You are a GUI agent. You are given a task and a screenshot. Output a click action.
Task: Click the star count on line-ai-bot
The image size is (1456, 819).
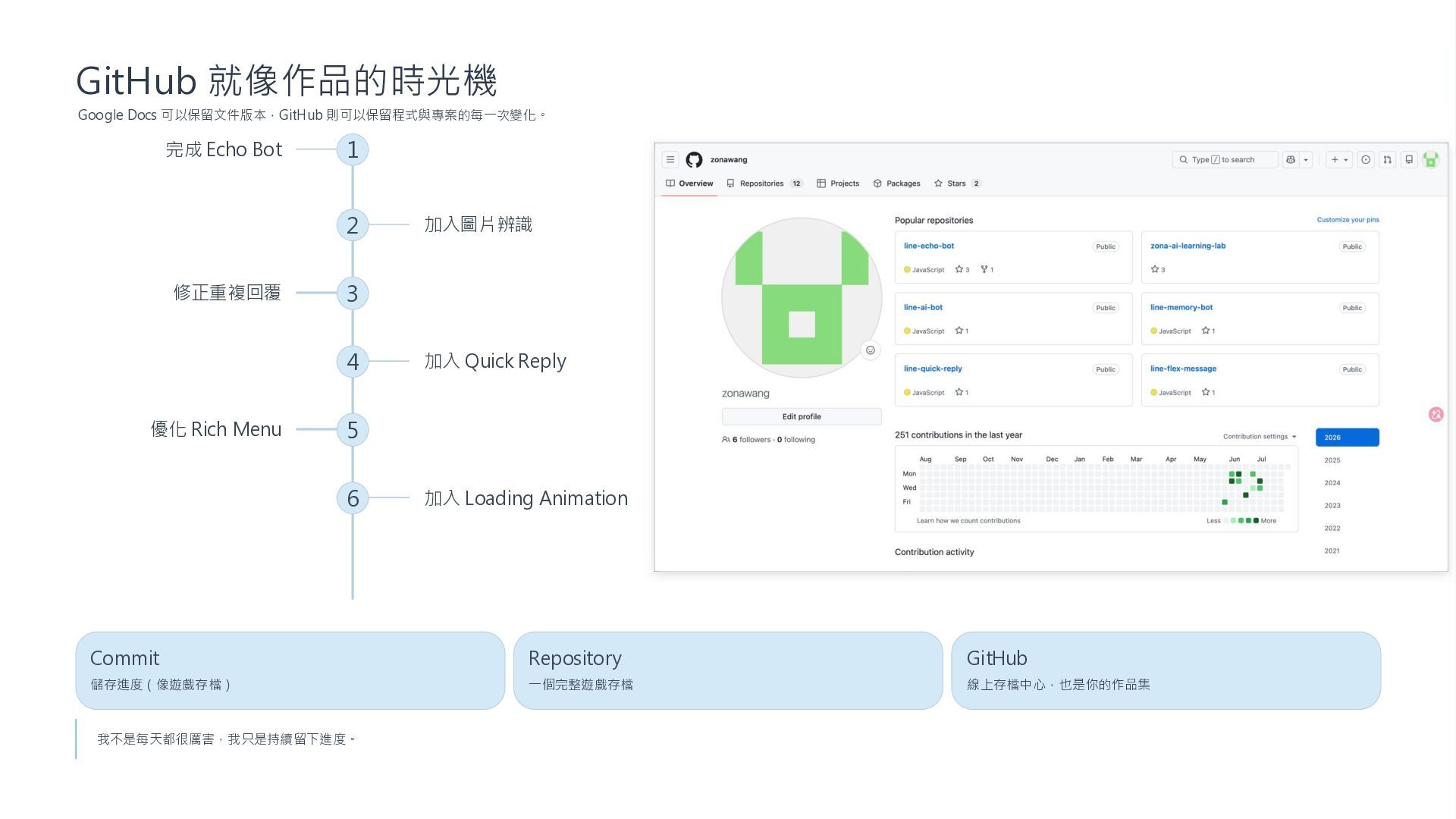(962, 331)
